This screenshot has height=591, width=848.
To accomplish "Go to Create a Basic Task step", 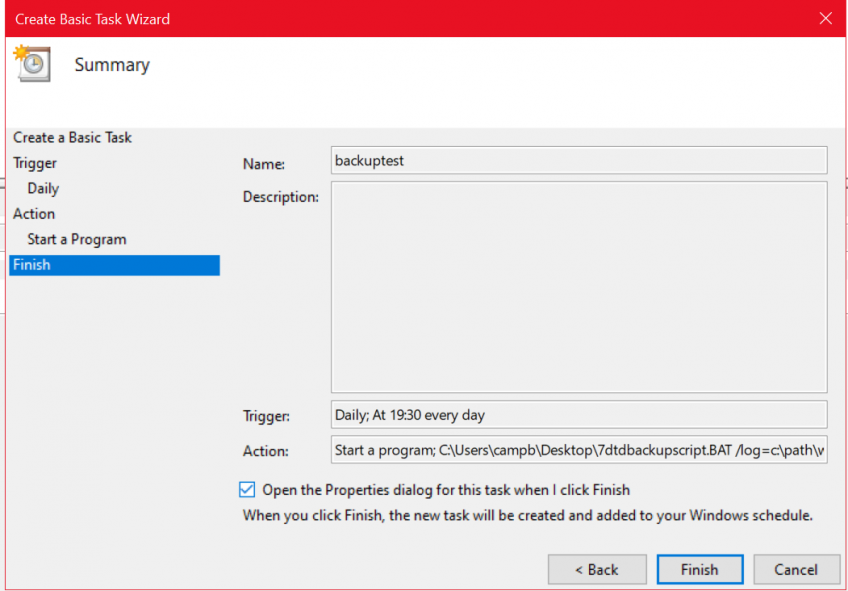I will coord(72,137).
